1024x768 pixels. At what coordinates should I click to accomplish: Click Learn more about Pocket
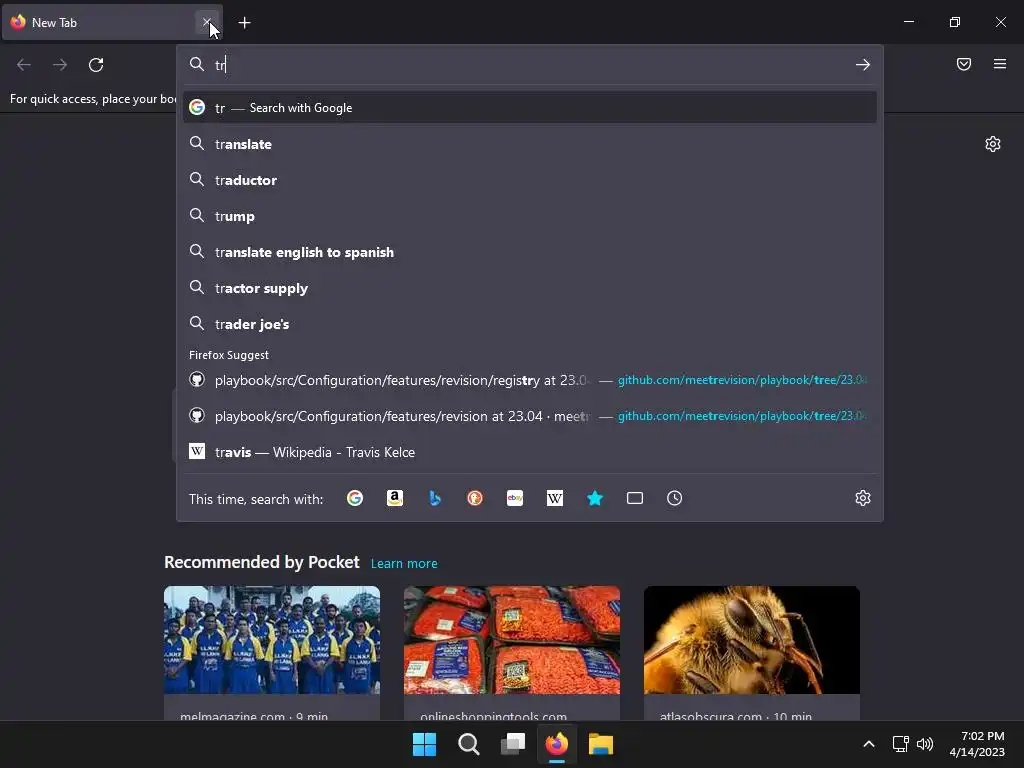404,564
